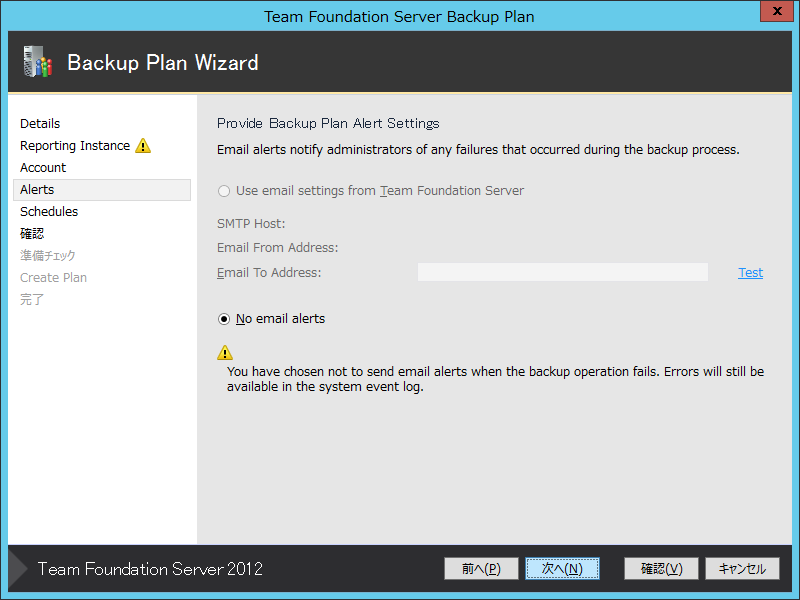Cancel the wizard with キャンセル
The width and height of the screenshot is (800, 600).
coord(742,568)
